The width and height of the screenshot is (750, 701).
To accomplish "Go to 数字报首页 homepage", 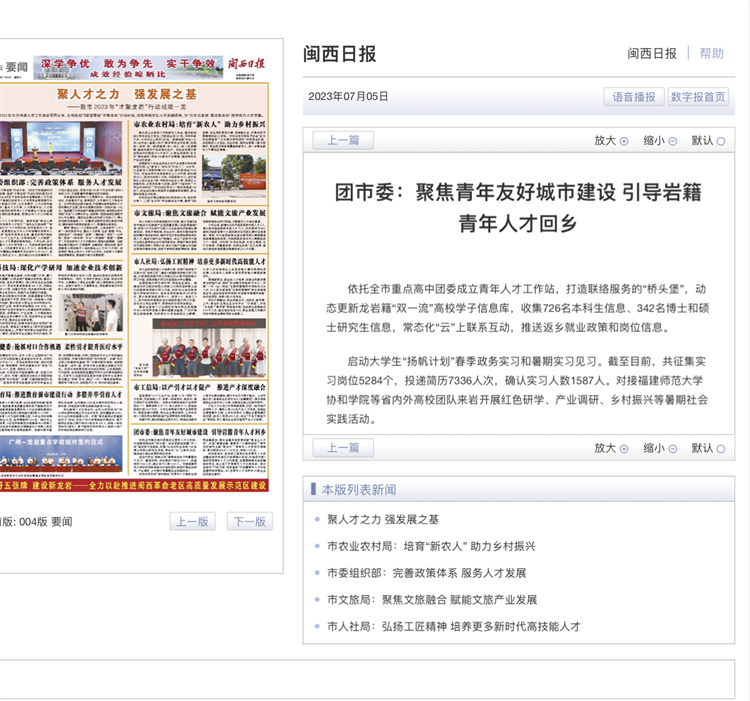I will [698, 97].
